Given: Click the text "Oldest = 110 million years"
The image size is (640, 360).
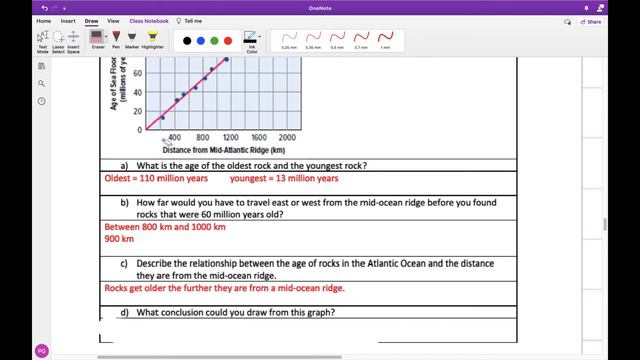Looking at the screenshot, I should point(156,178).
